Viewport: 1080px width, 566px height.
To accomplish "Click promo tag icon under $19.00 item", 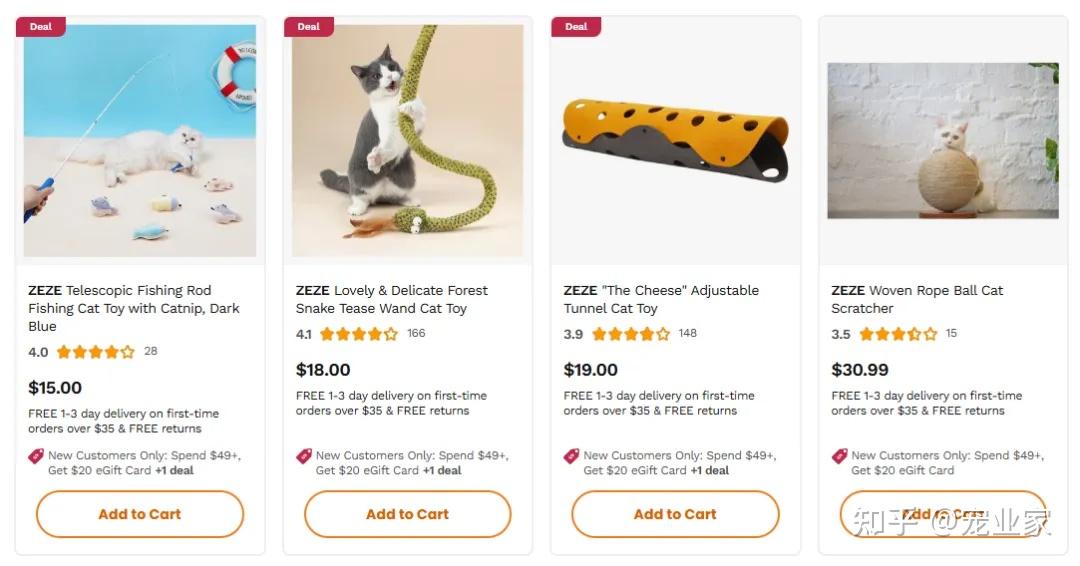I will point(571,456).
